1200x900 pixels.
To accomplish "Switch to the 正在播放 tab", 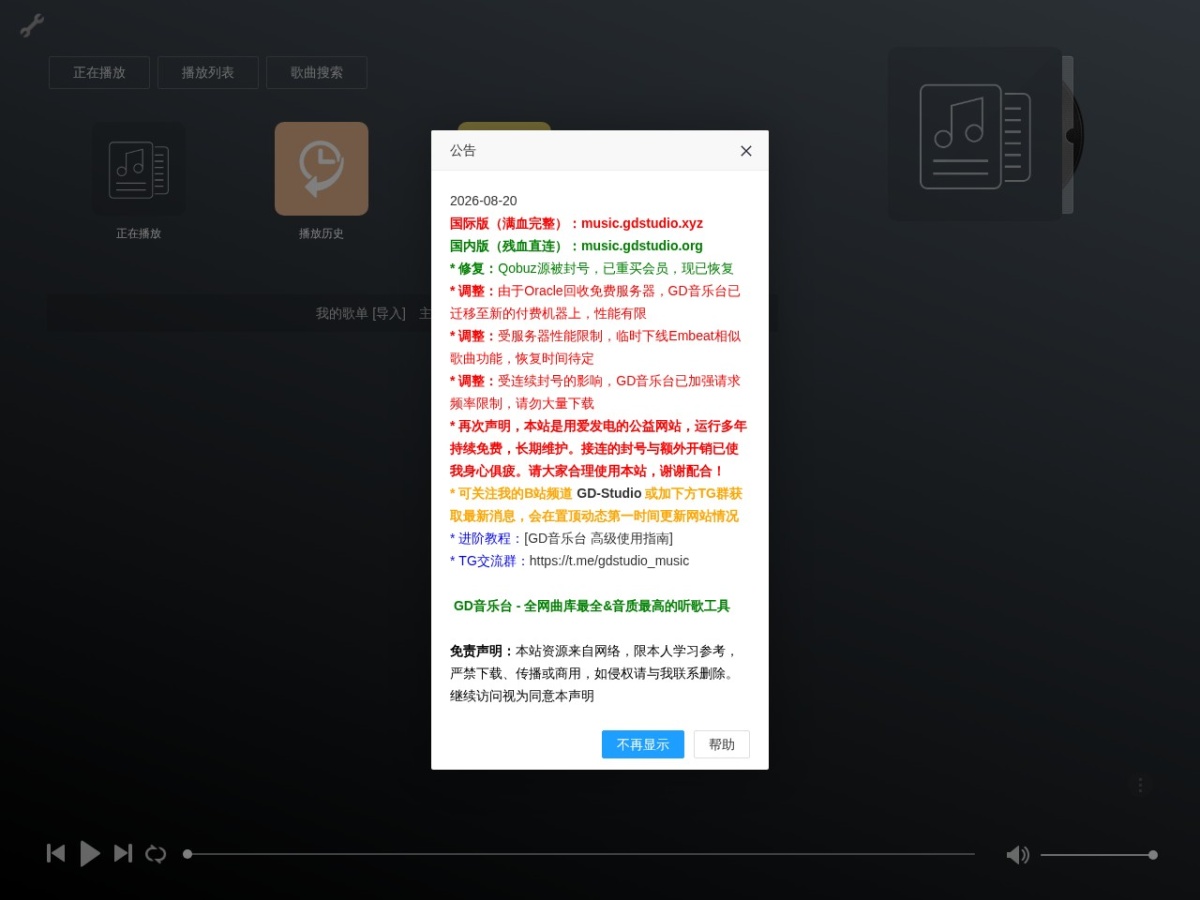I will (99, 72).
